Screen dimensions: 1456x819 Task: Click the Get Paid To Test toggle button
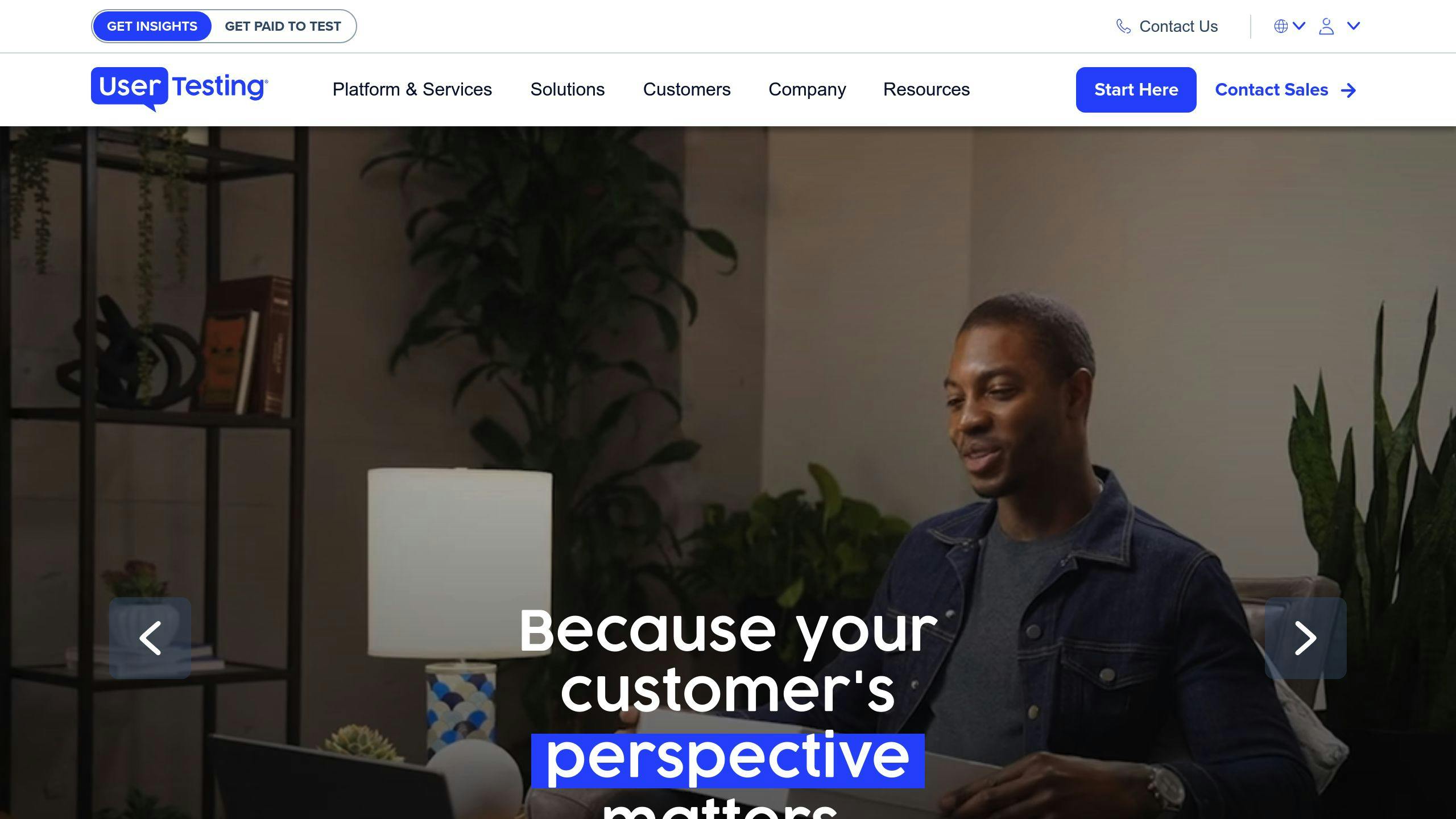point(282,26)
